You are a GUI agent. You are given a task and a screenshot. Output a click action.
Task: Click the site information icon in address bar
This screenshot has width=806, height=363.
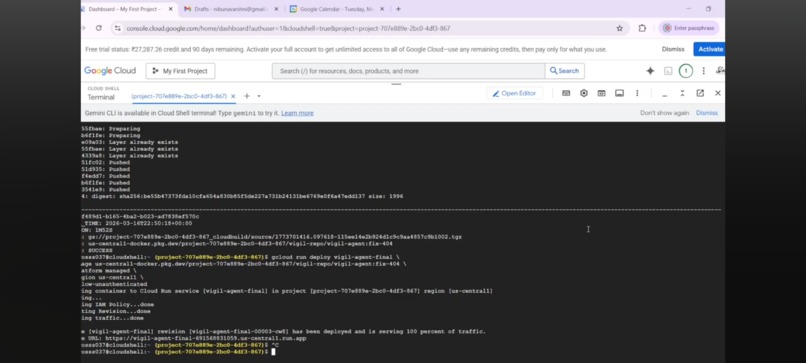118,28
